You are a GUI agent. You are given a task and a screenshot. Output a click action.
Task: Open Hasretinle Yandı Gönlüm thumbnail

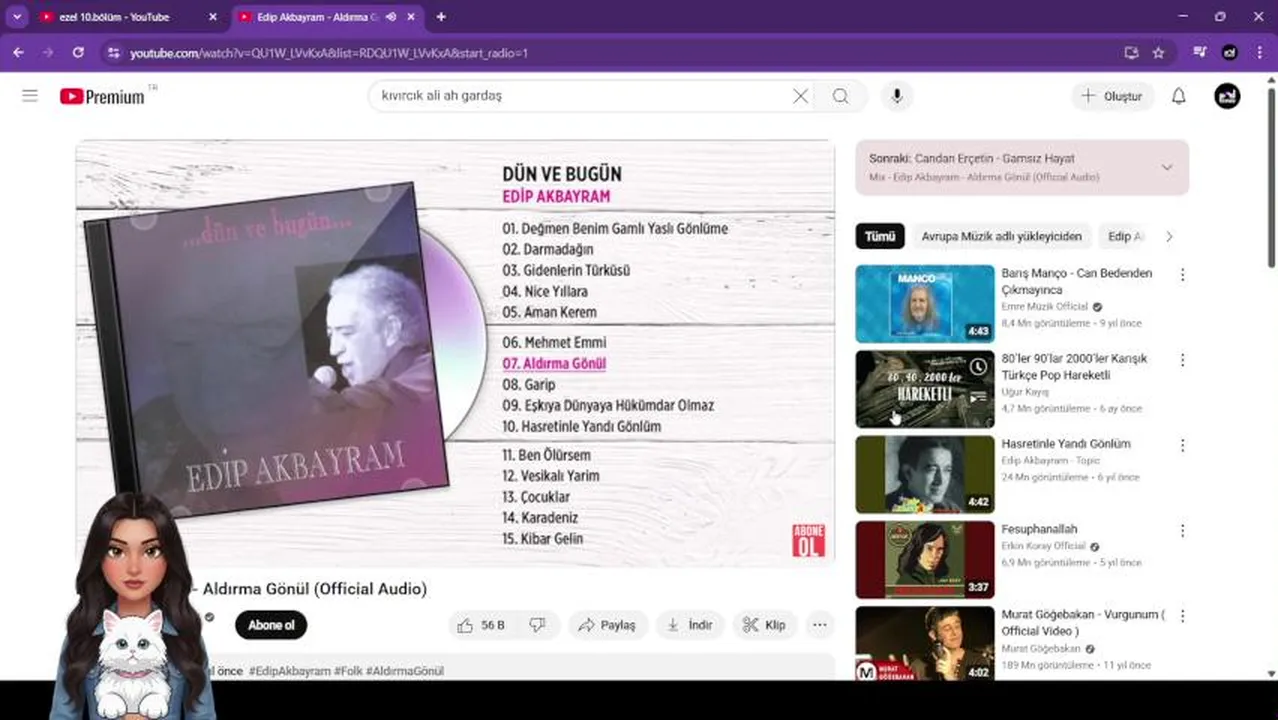tap(925, 474)
